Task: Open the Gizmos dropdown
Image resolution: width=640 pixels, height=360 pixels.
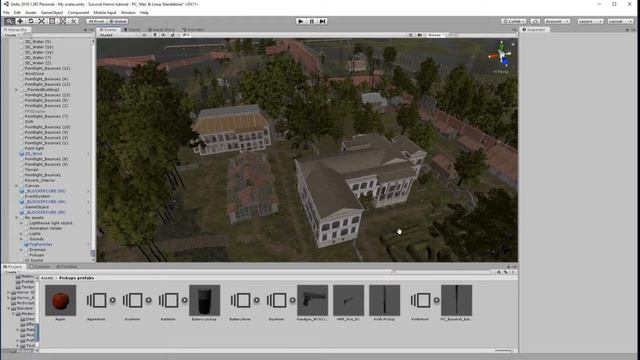Action: pos(436,35)
